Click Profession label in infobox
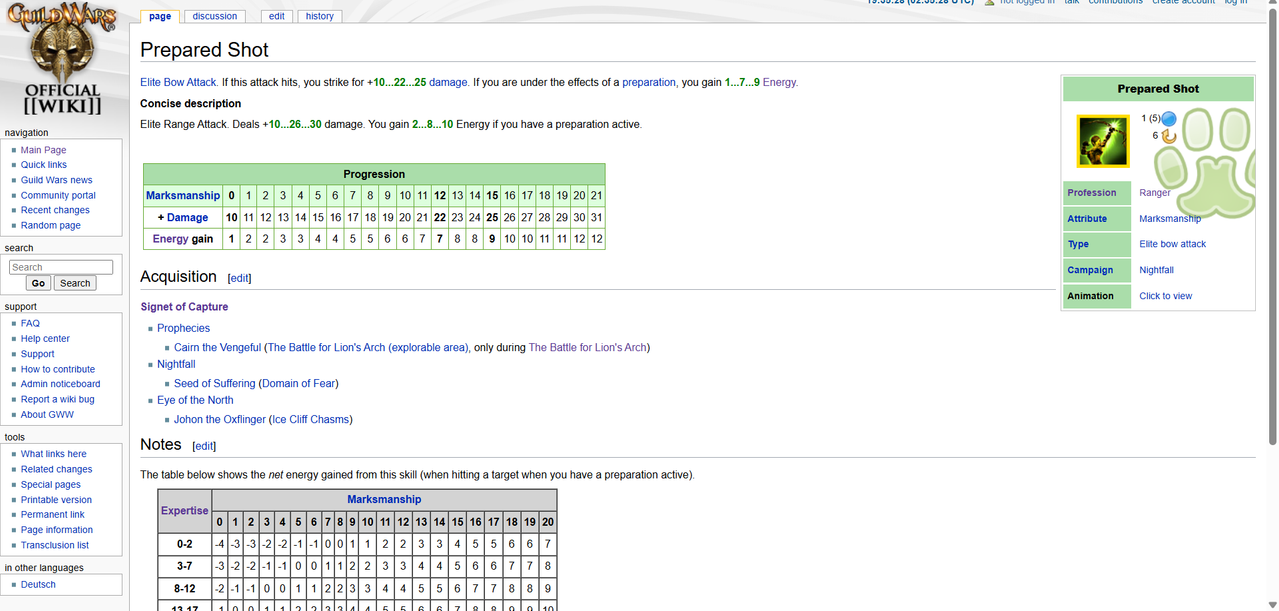Image resolution: width=1279 pixels, height=611 pixels. pyautogui.click(x=1091, y=193)
